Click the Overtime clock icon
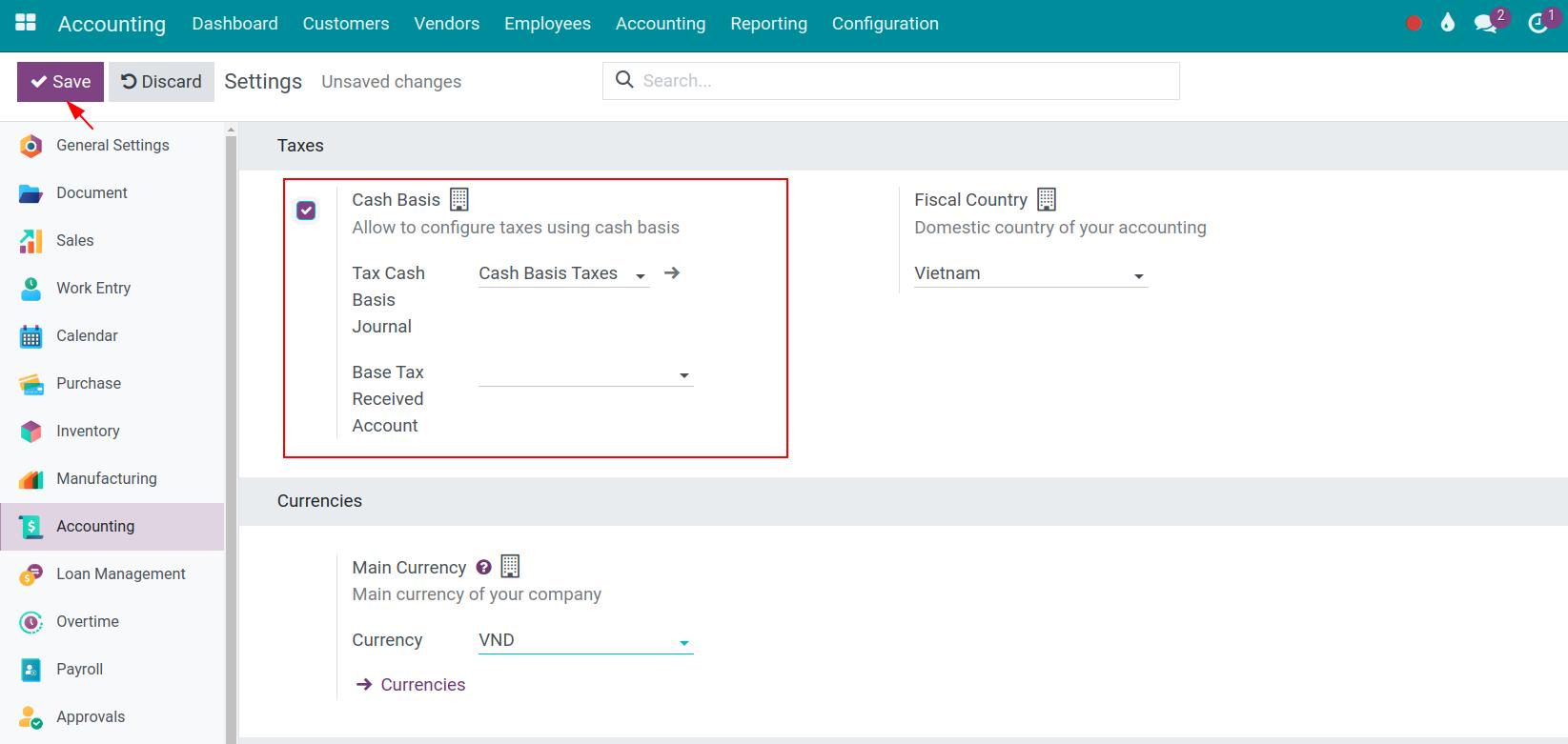The image size is (1568, 744). tap(31, 622)
